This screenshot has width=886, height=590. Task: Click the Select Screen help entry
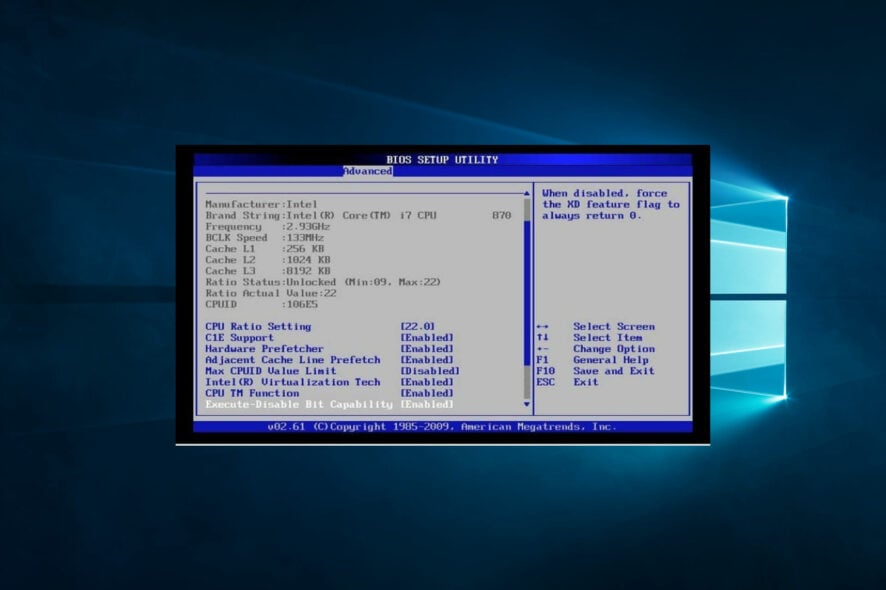[614, 327]
